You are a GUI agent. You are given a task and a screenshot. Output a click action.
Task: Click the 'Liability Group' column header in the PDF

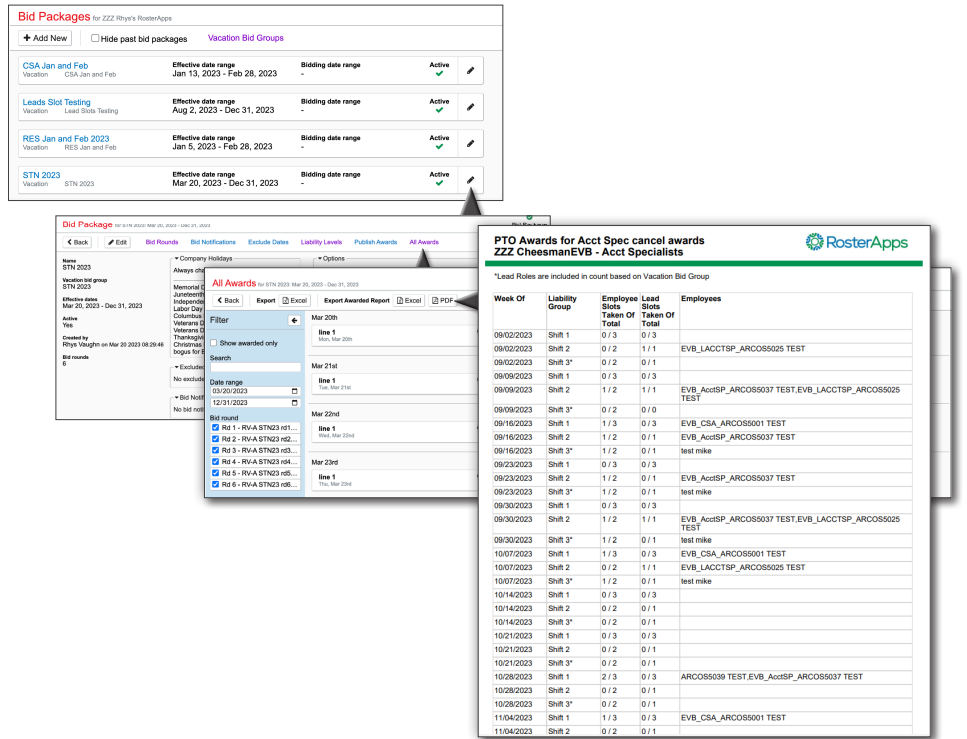[x=562, y=303]
